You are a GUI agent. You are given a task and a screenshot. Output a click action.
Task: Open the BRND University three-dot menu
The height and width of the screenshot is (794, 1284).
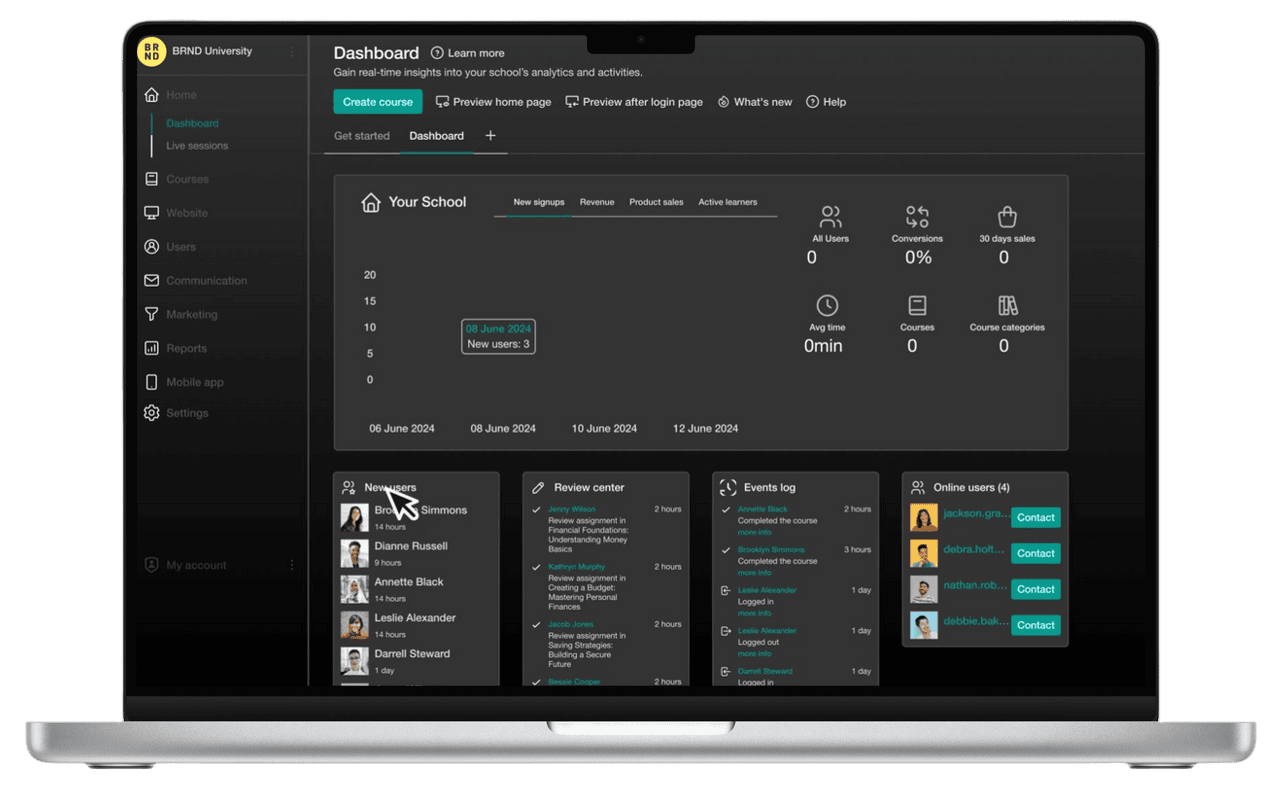(x=292, y=52)
